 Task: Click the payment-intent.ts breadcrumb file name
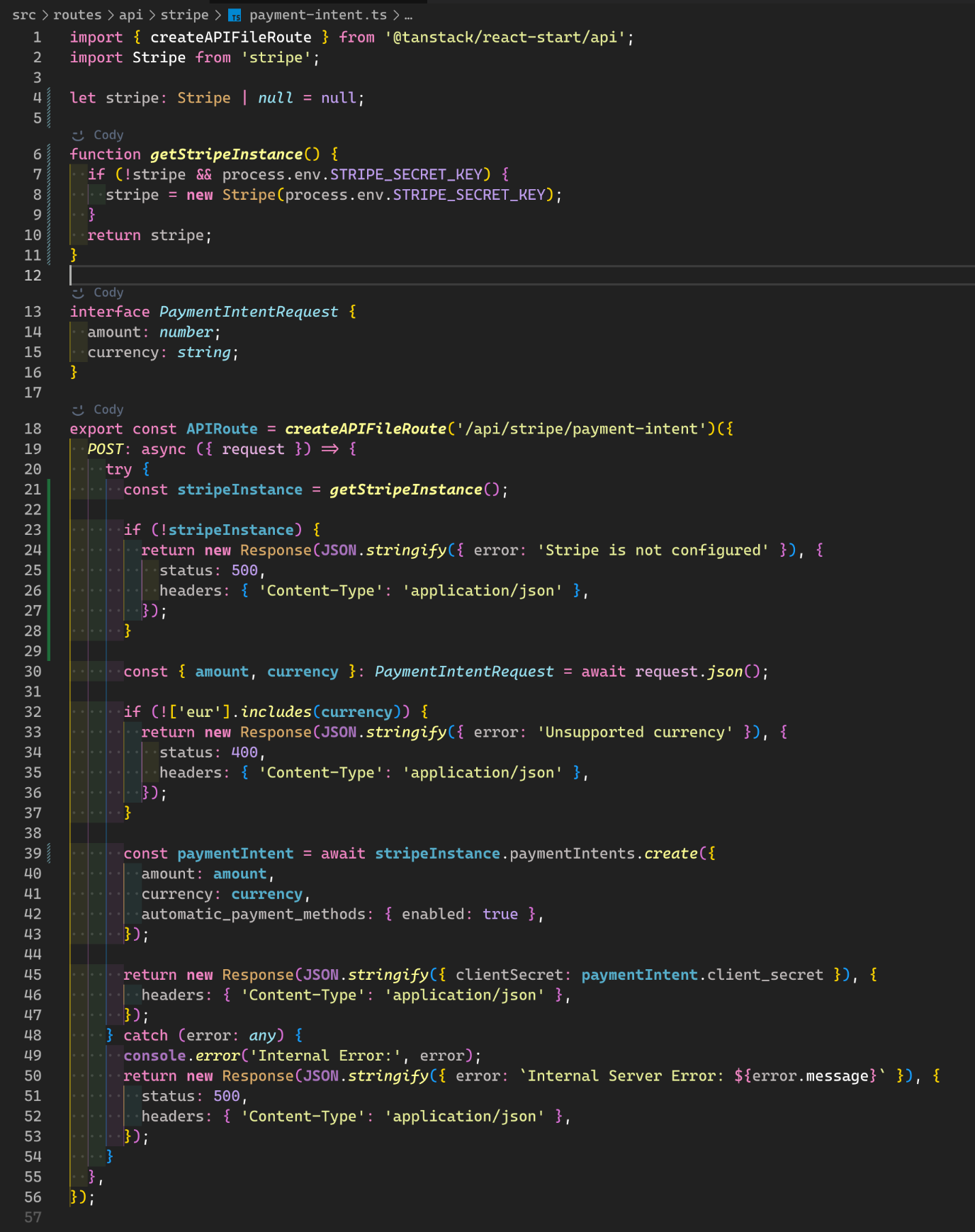(318, 15)
